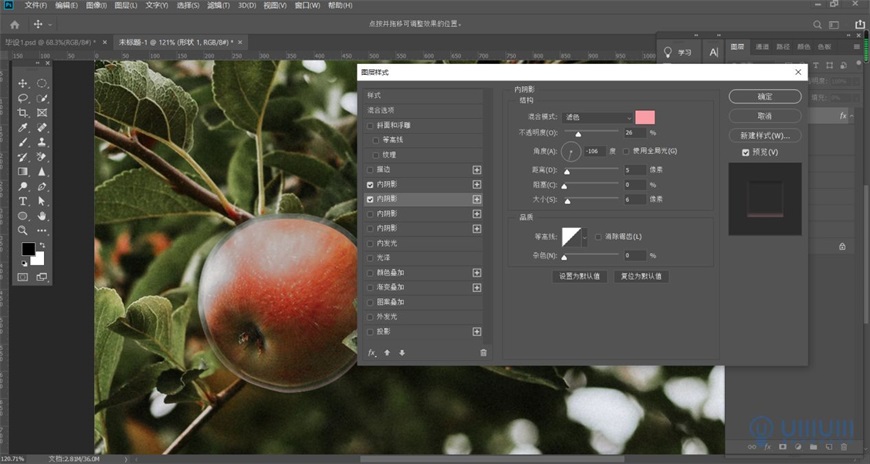
Task: Select the Eraser tool
Action: (x=42, y=157)
